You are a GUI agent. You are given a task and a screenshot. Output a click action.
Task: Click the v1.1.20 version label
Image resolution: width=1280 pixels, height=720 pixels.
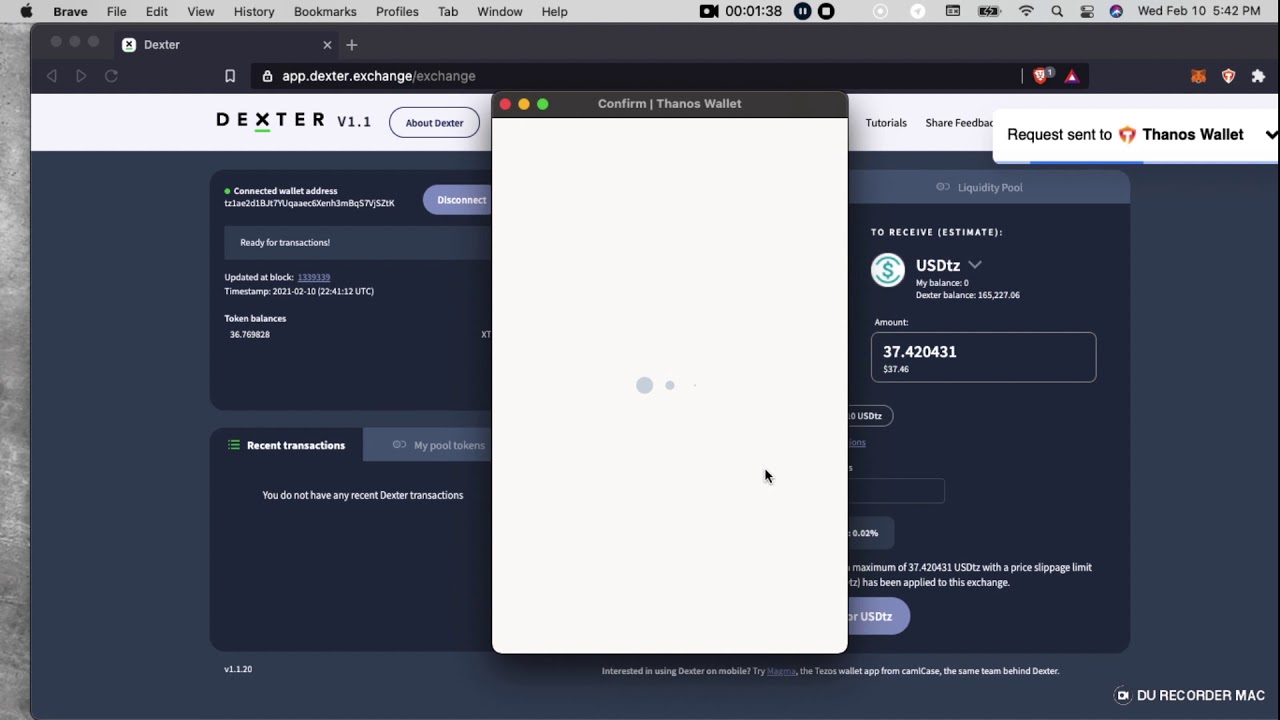pyautogui.click(x=238, y=668)
